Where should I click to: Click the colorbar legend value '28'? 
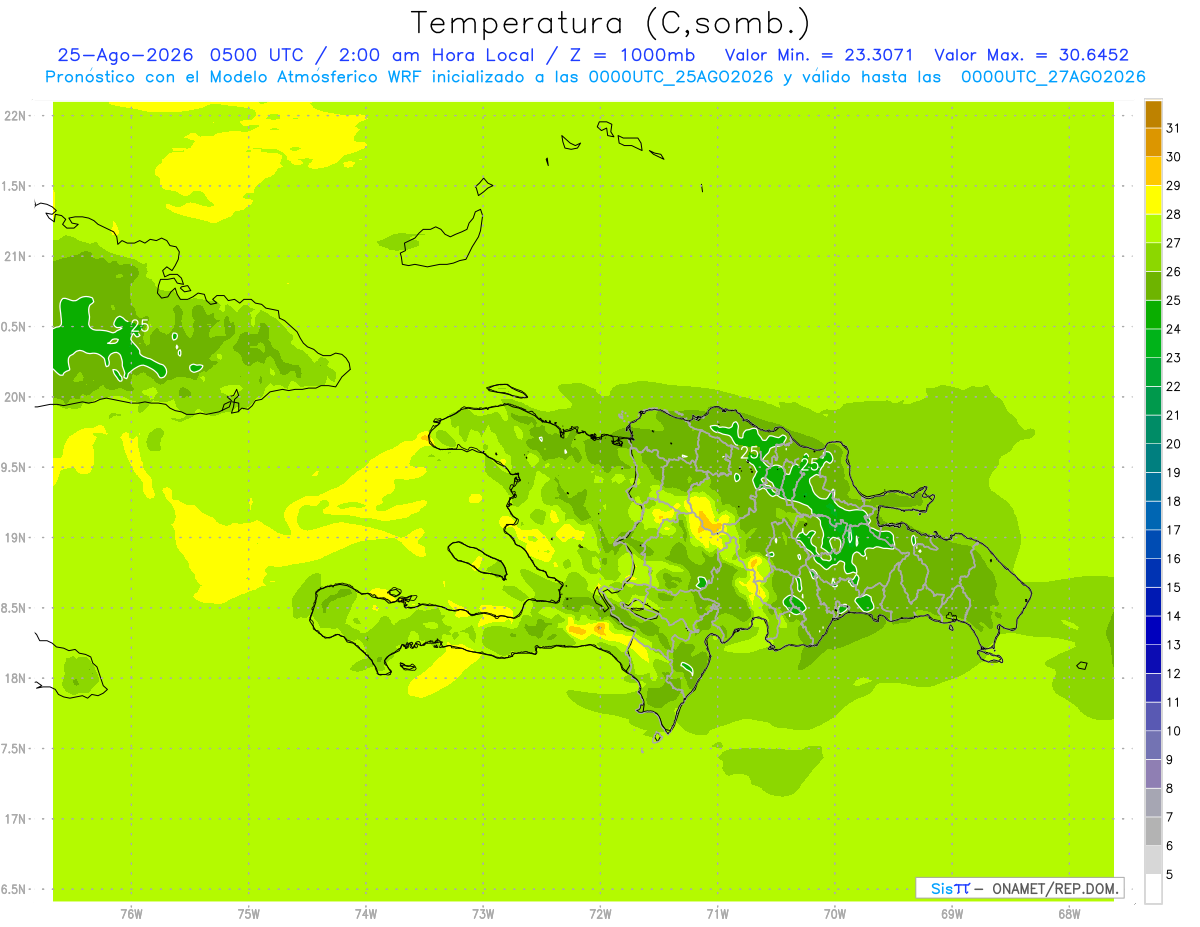[1173, 214]
